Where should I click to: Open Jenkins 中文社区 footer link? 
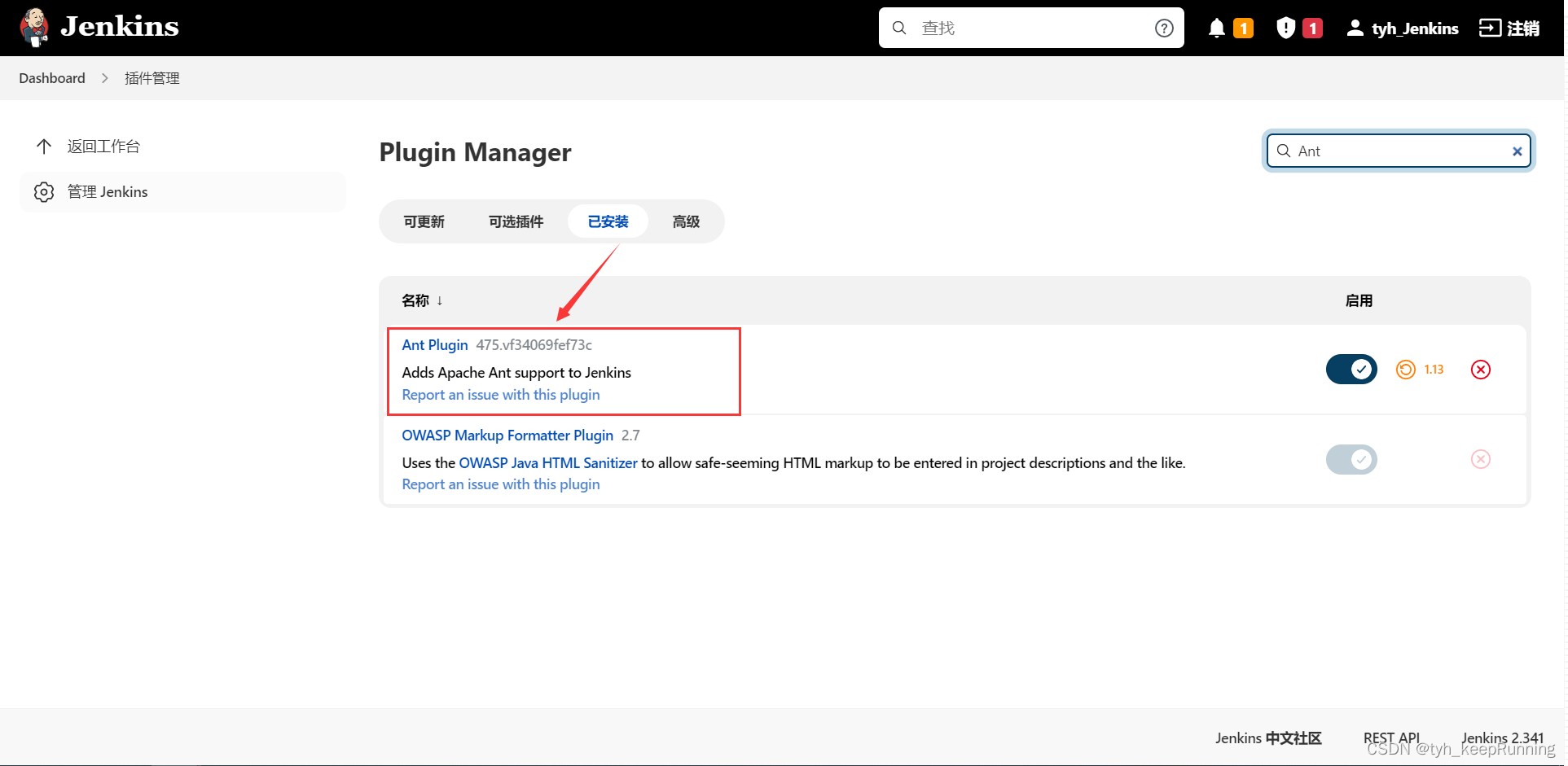pos(1268,738)
